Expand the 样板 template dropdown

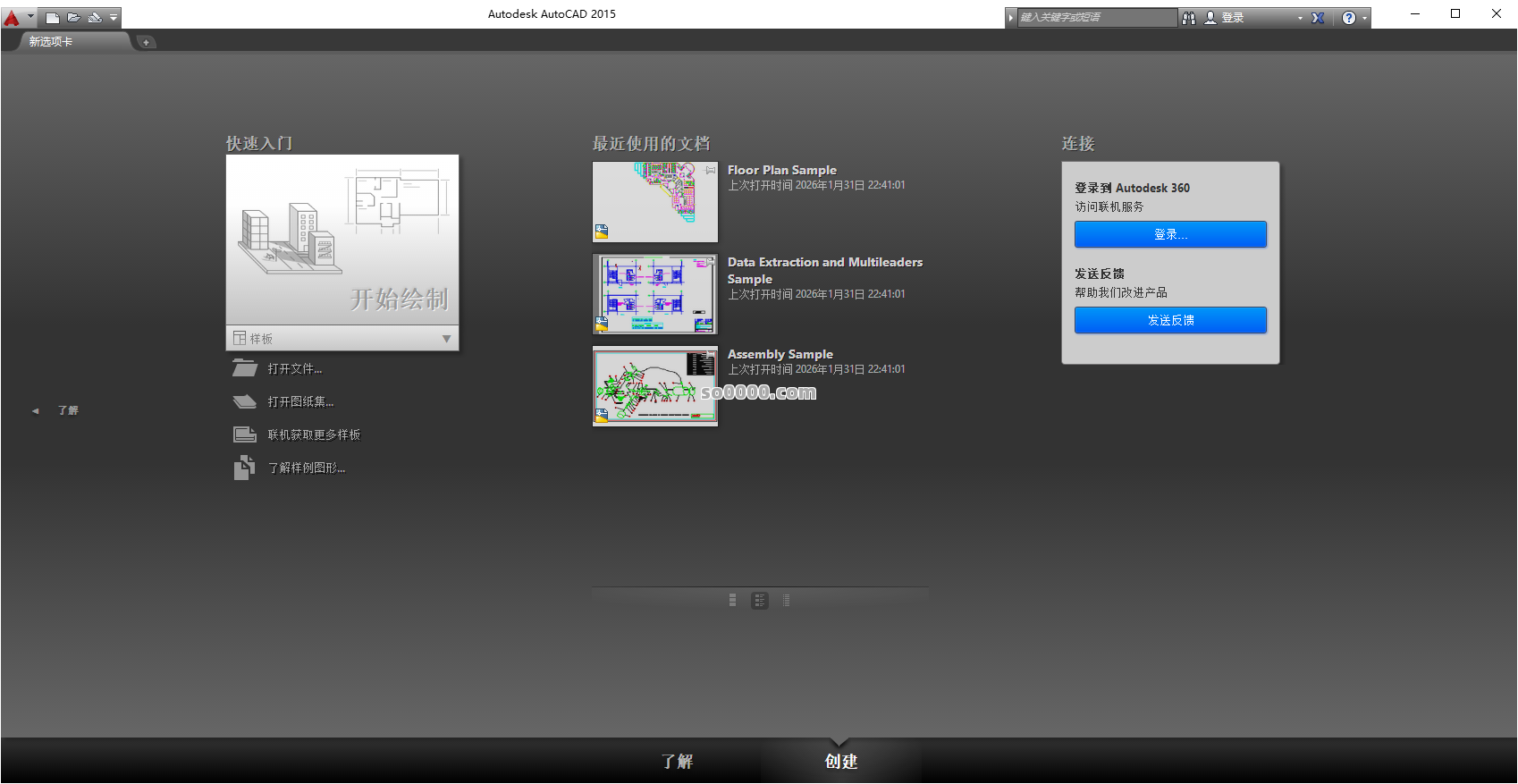446,339
